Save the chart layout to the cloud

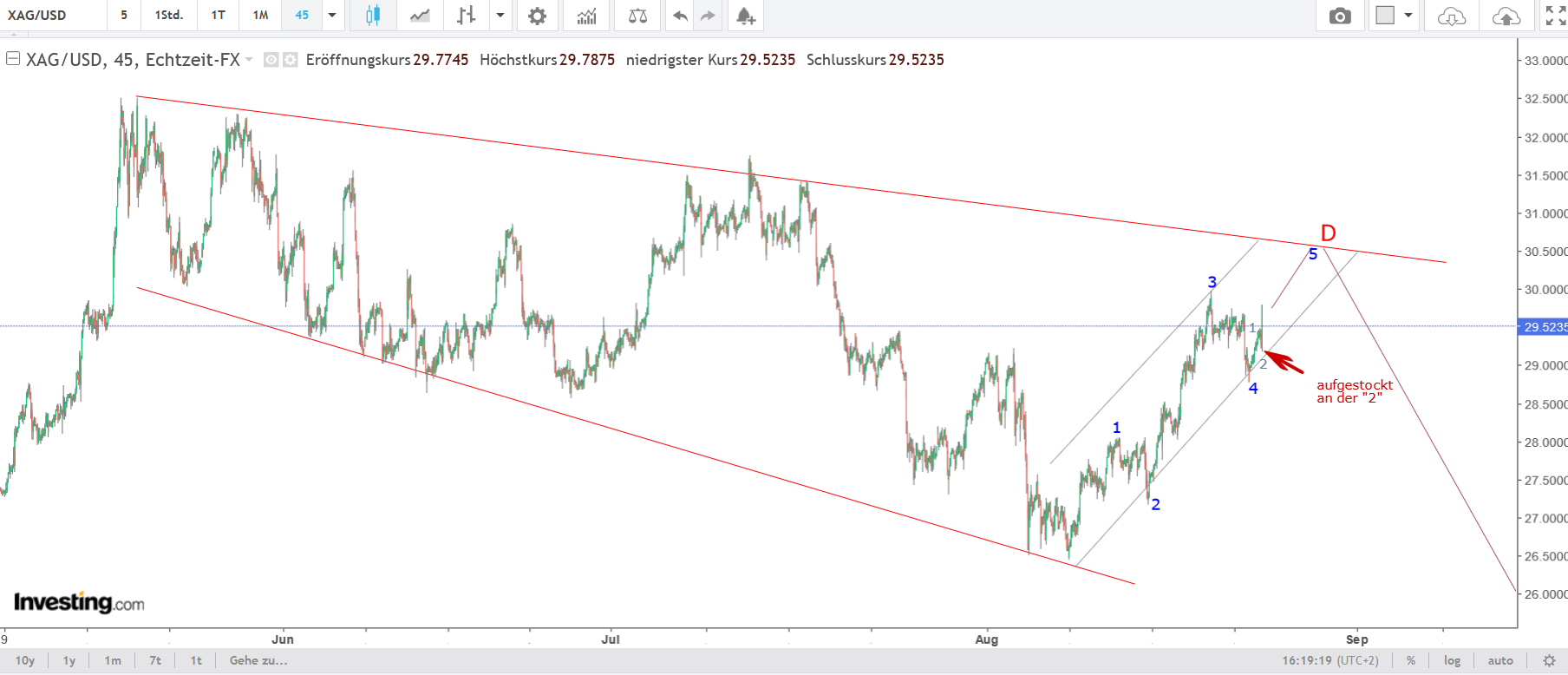click(x=1506, y=16)
